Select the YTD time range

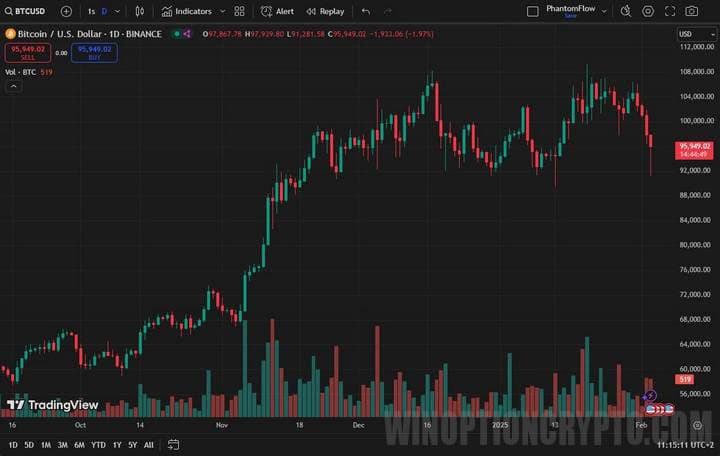(x=98, y=444)
